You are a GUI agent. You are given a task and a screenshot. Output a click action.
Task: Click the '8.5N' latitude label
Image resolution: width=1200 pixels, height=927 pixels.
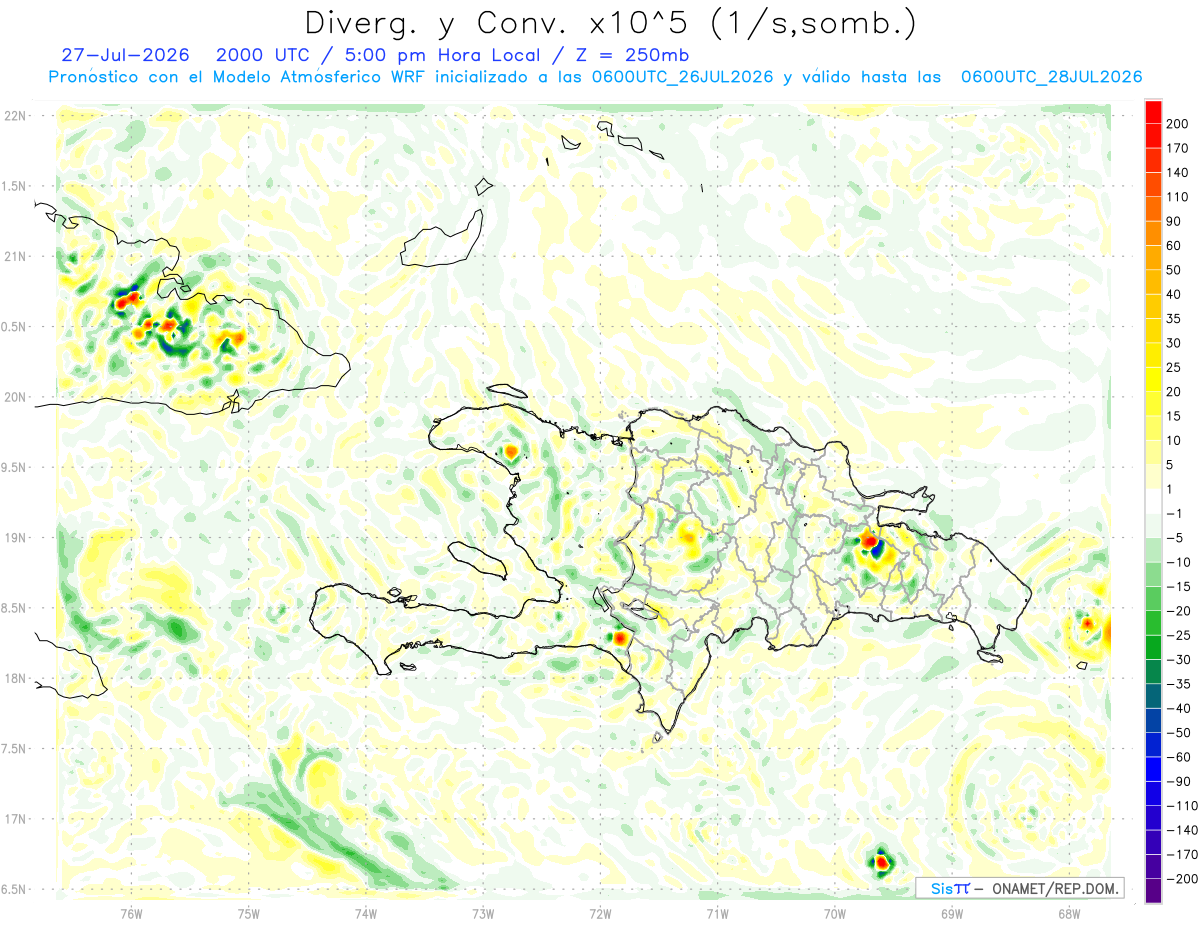tap(14, 608)
